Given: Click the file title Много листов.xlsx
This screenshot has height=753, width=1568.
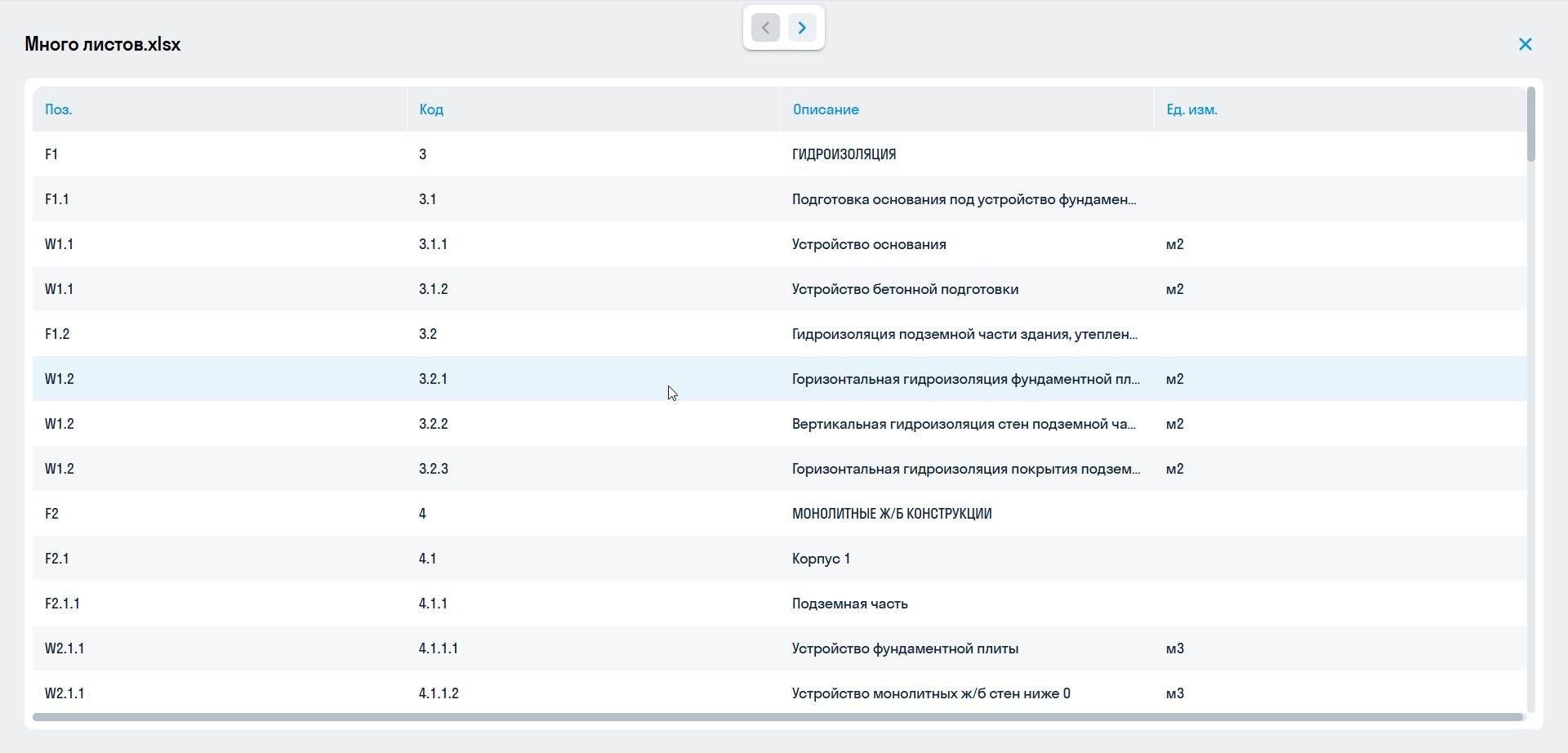Looking at the screenshot, I should pos(103,44).
